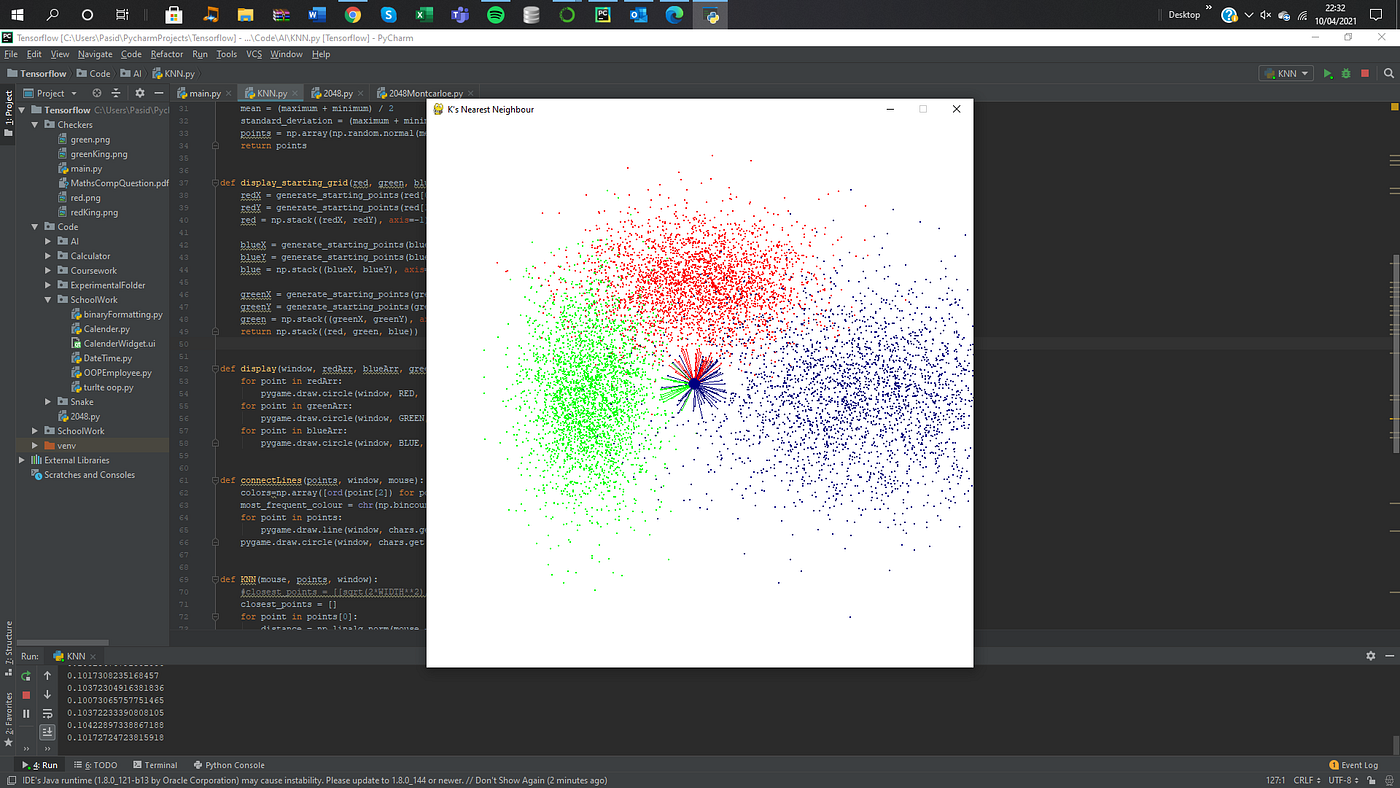Expand External Libraries node
Image resolution: width=1400 pixels, height=788 pixels.
(x=23, y=460)
